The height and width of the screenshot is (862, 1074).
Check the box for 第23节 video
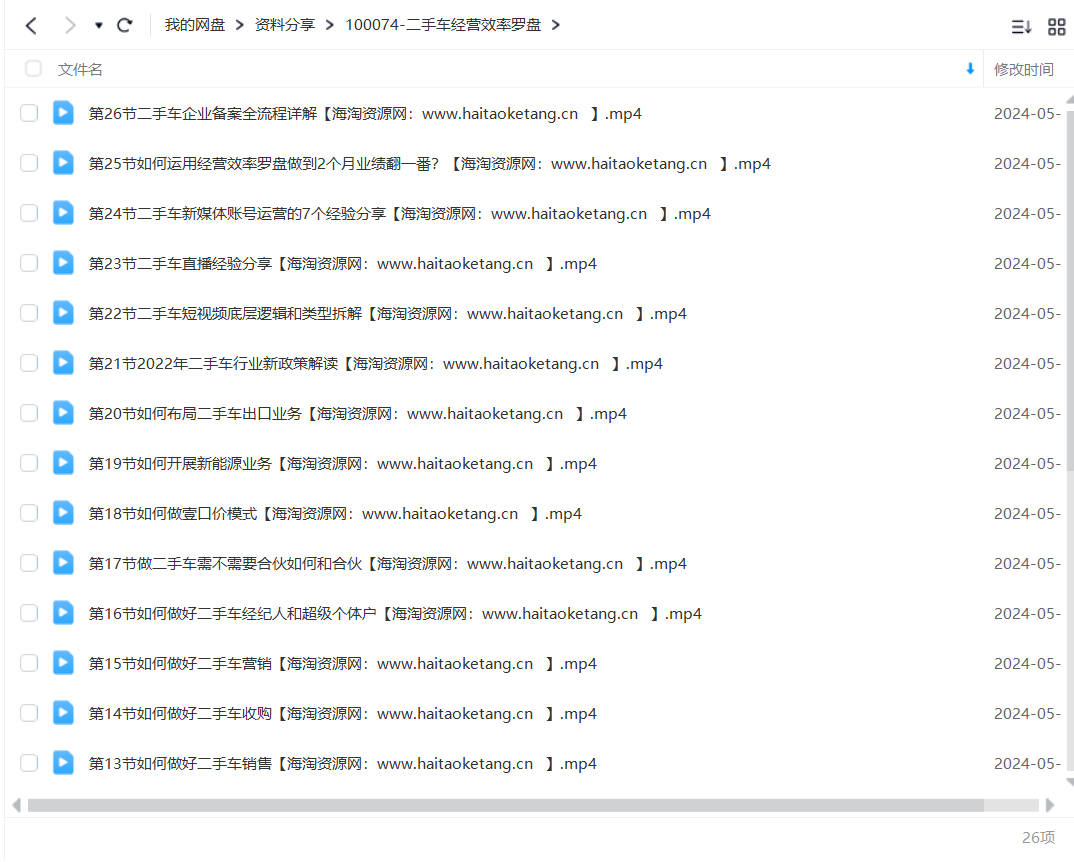point(29,263)
